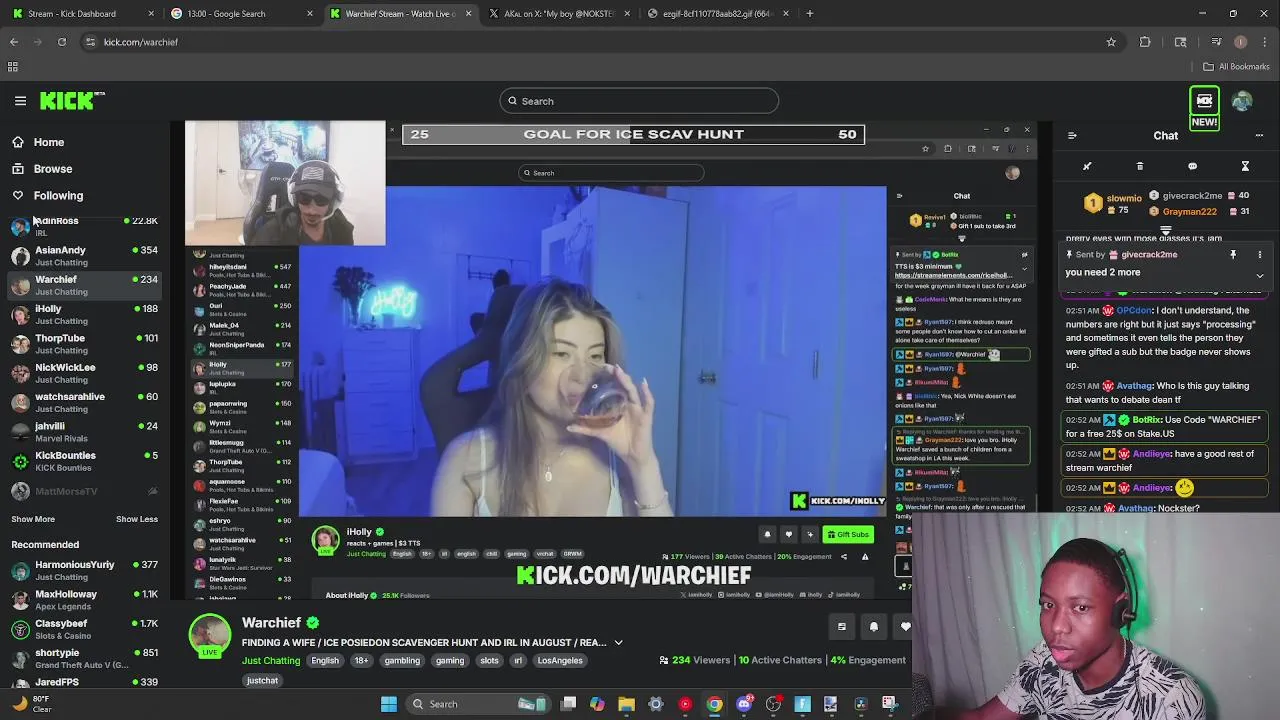Click the justchat tag
The image size is (1280, 720).
pos(262,681)
